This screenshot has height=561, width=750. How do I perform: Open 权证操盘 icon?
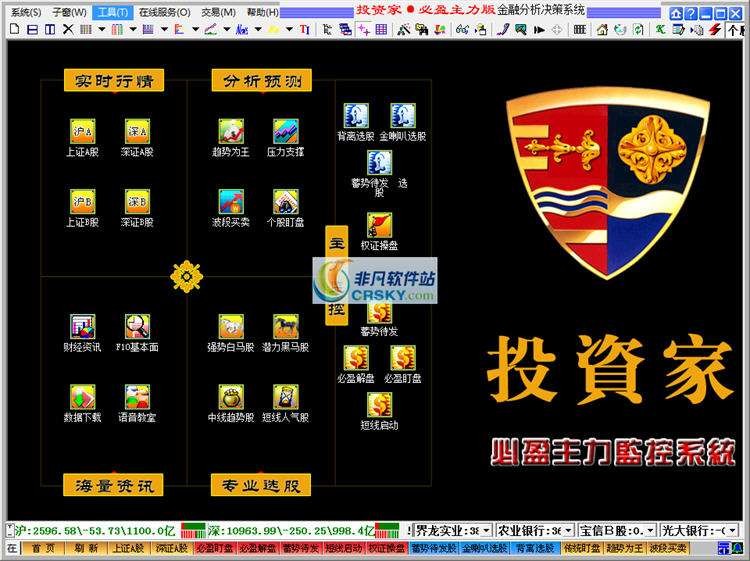pyautogui.click(x=379, y=225)
